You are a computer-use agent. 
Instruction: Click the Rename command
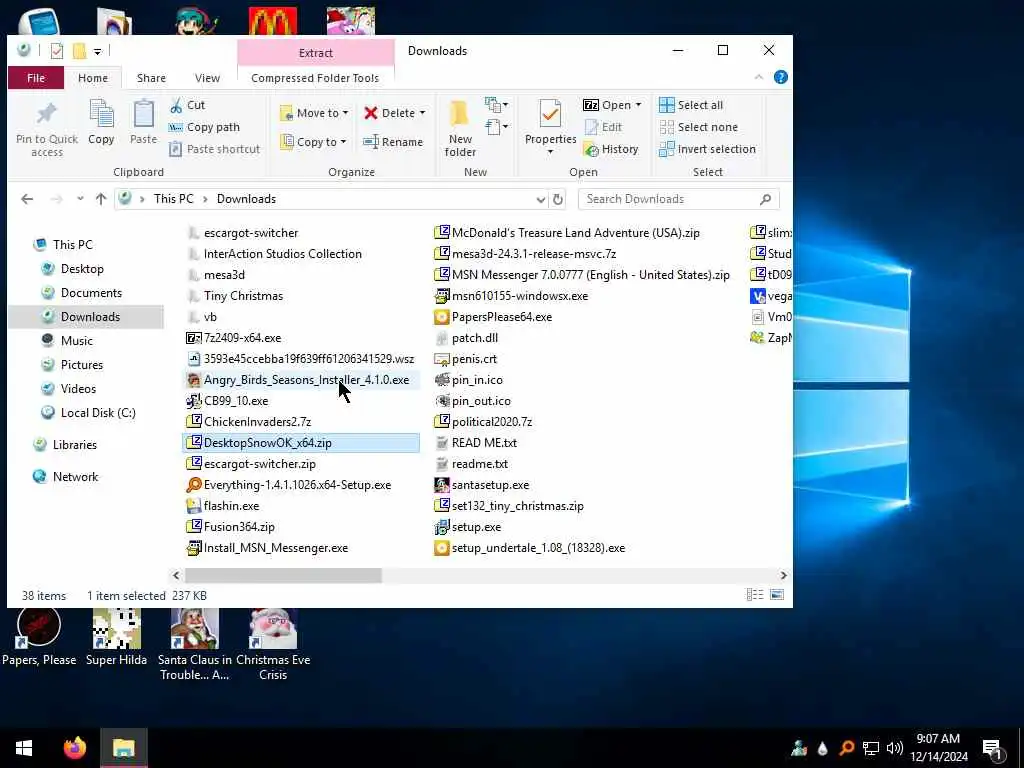coord(393,142)
